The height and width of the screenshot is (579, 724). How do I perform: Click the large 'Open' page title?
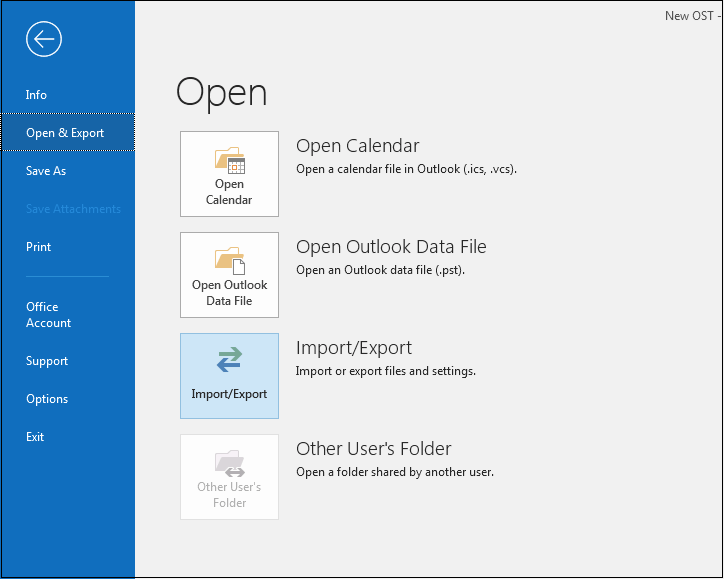pyautogui.click(x=222, y=93)
